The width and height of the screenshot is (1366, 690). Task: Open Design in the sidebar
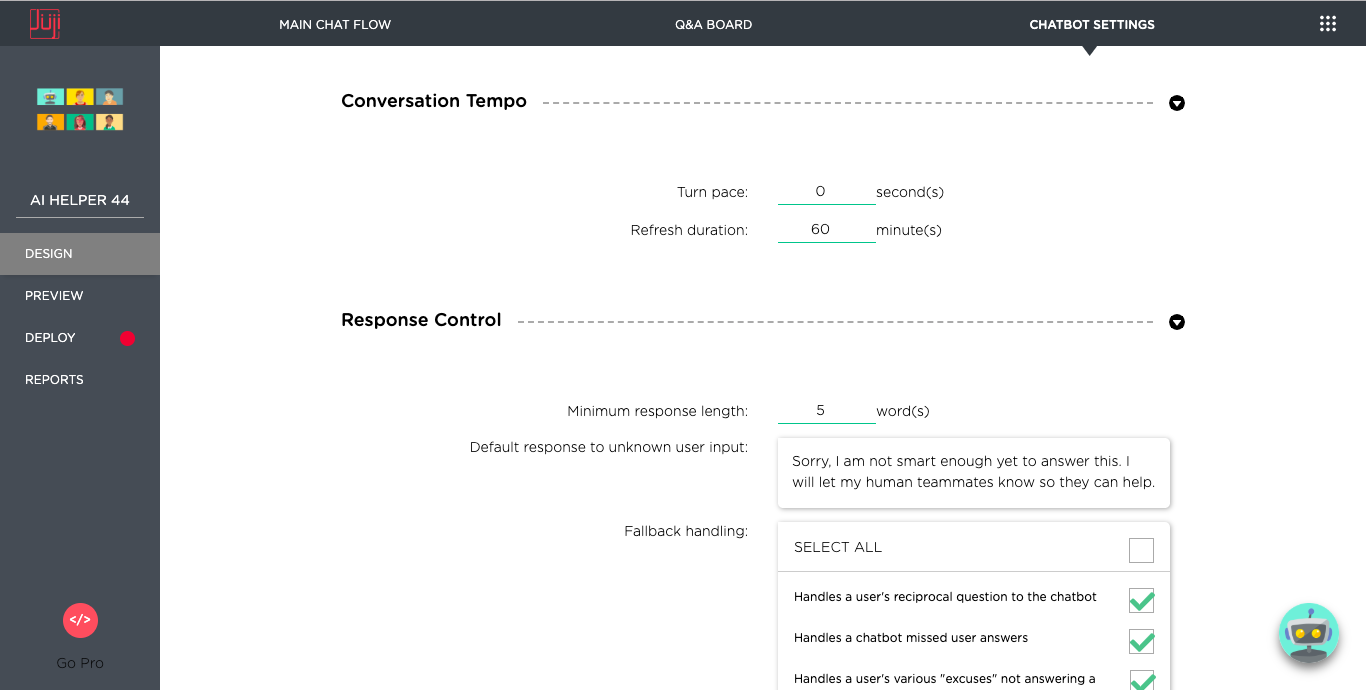[x=80, y=254]
